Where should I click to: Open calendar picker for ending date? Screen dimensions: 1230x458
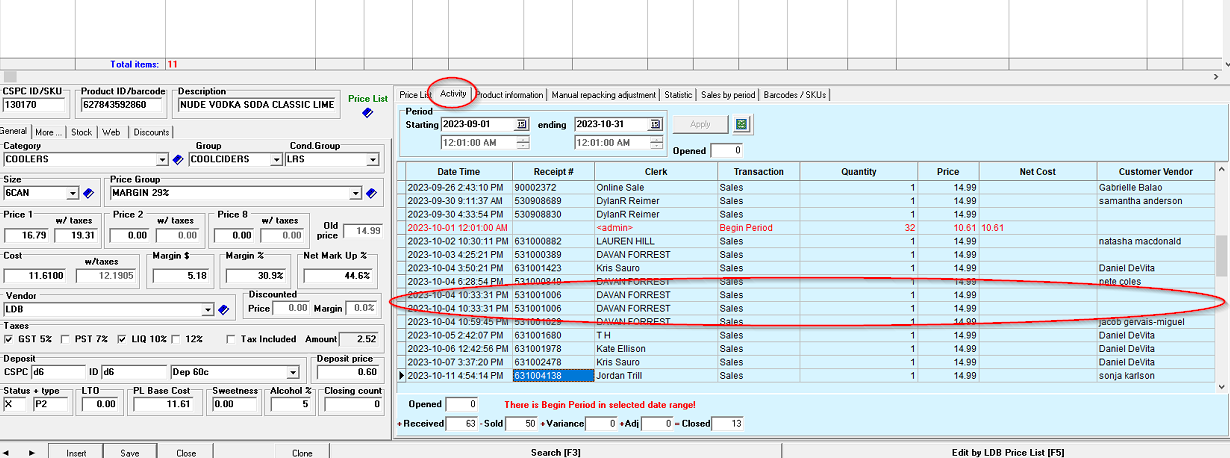tap(655, 124)
